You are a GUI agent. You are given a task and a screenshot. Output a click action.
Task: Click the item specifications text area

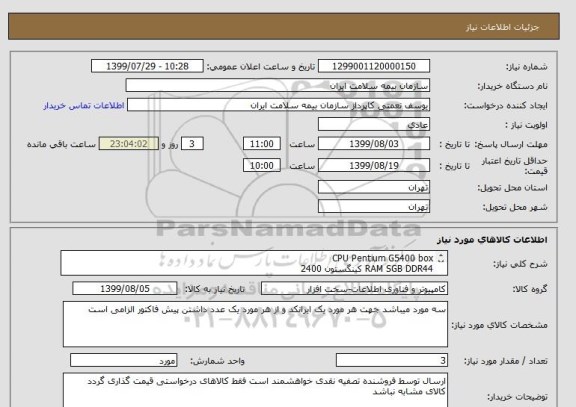(x=255, y=324)
